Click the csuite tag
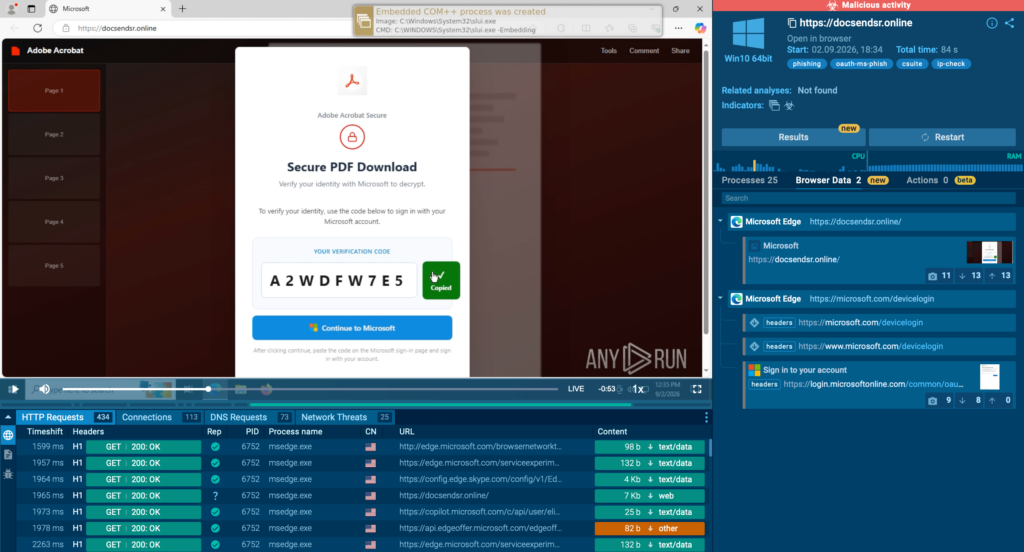The width and height of the screenshot is (1024, 552). 912,64
